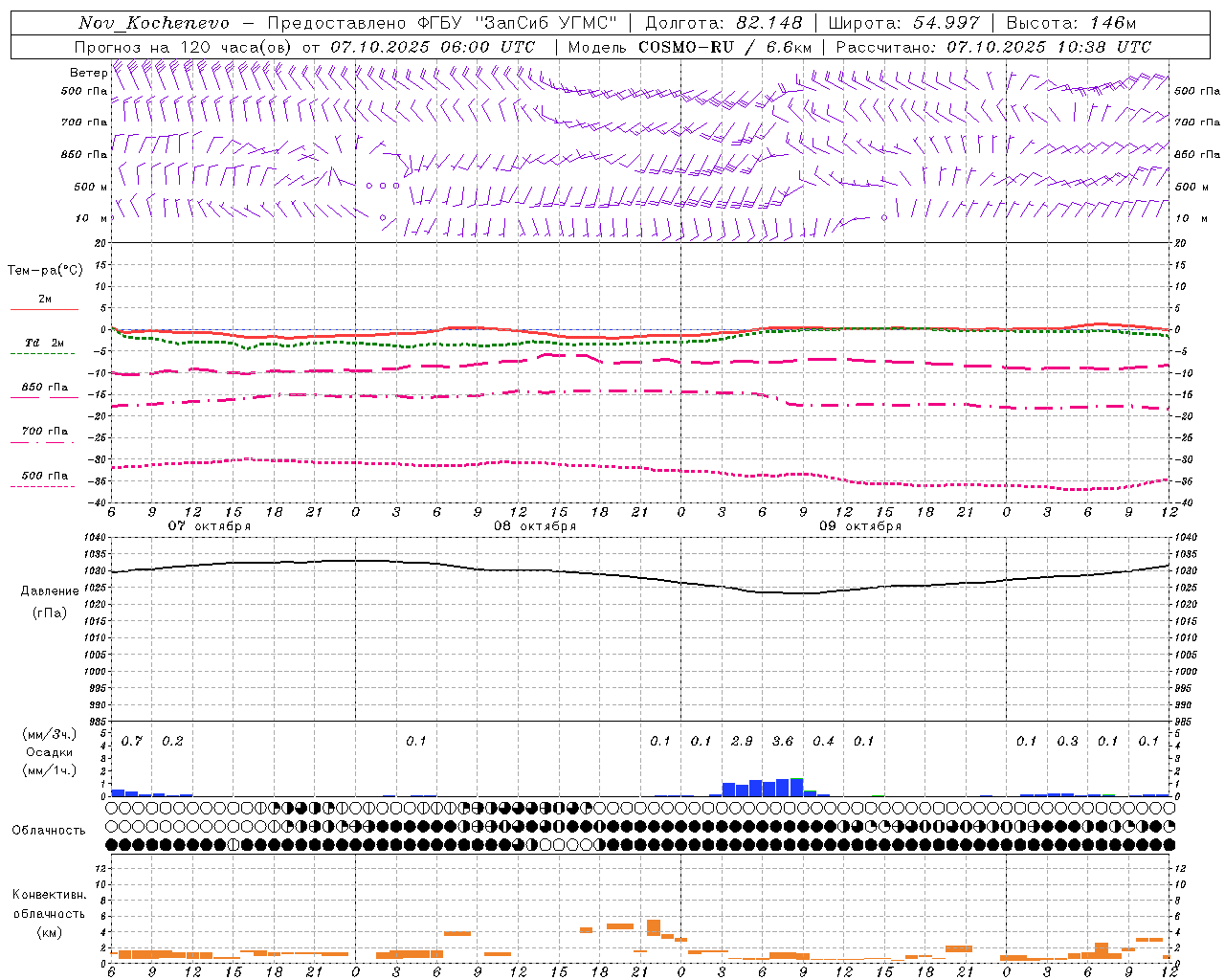
Task: Click the 10 м wind level label left of barbs
Action: [x=91, y=218]
